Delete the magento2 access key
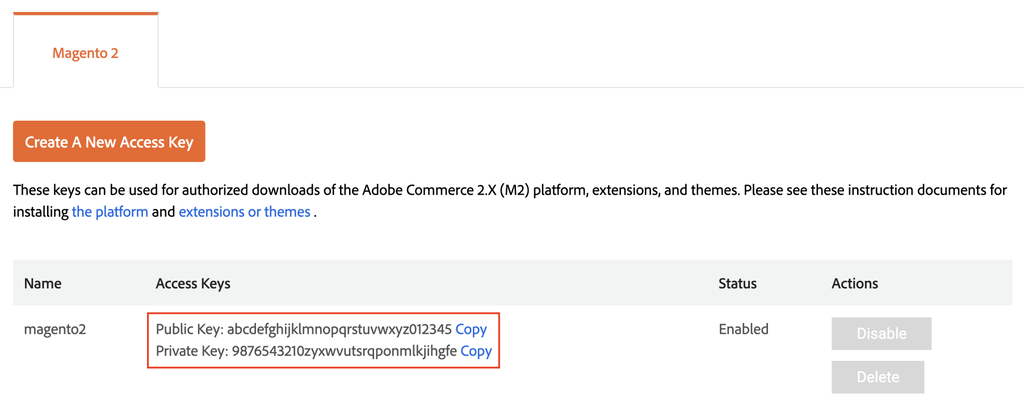1024x408 pixels. click(877, 377)
